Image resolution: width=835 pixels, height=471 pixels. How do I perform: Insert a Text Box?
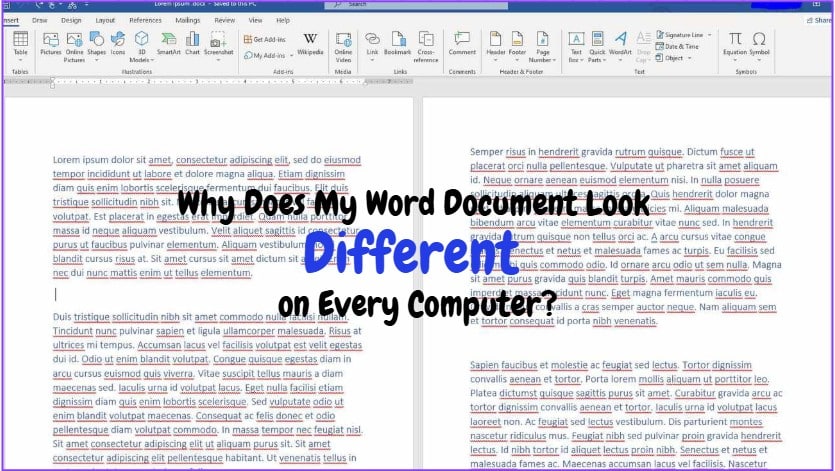(576, 46)
